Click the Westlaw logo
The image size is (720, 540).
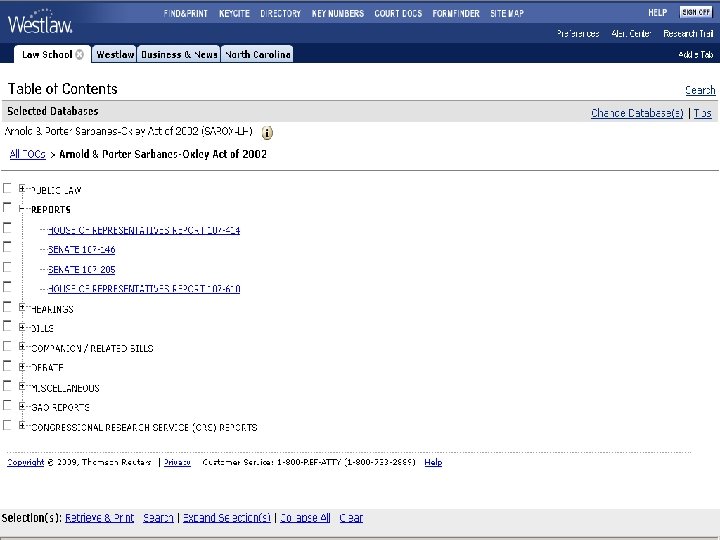[x=40, y=22]
